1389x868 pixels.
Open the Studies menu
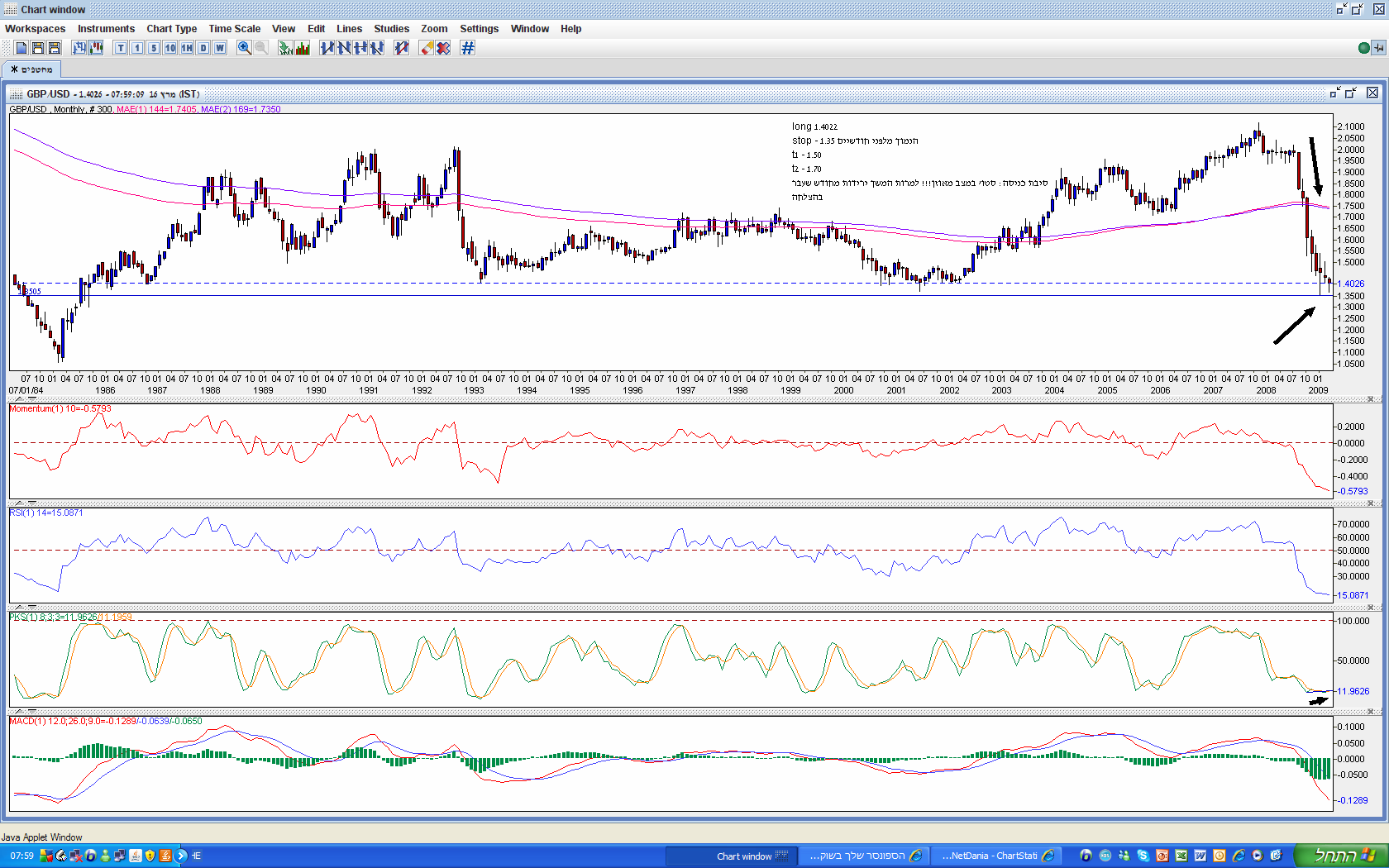click(x=391, y=28)
